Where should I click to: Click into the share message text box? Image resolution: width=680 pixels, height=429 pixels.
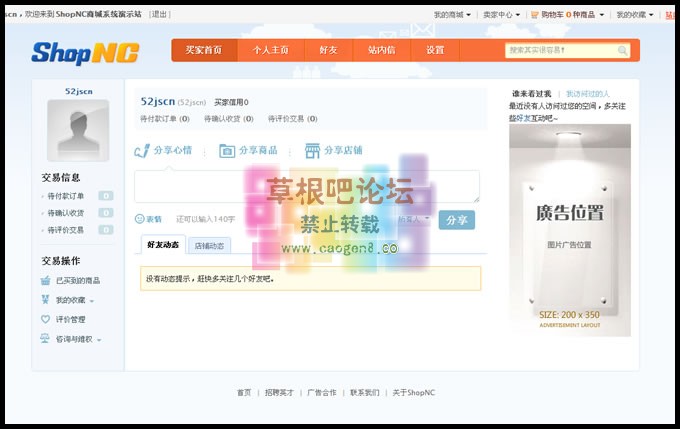tap(306, 186)
